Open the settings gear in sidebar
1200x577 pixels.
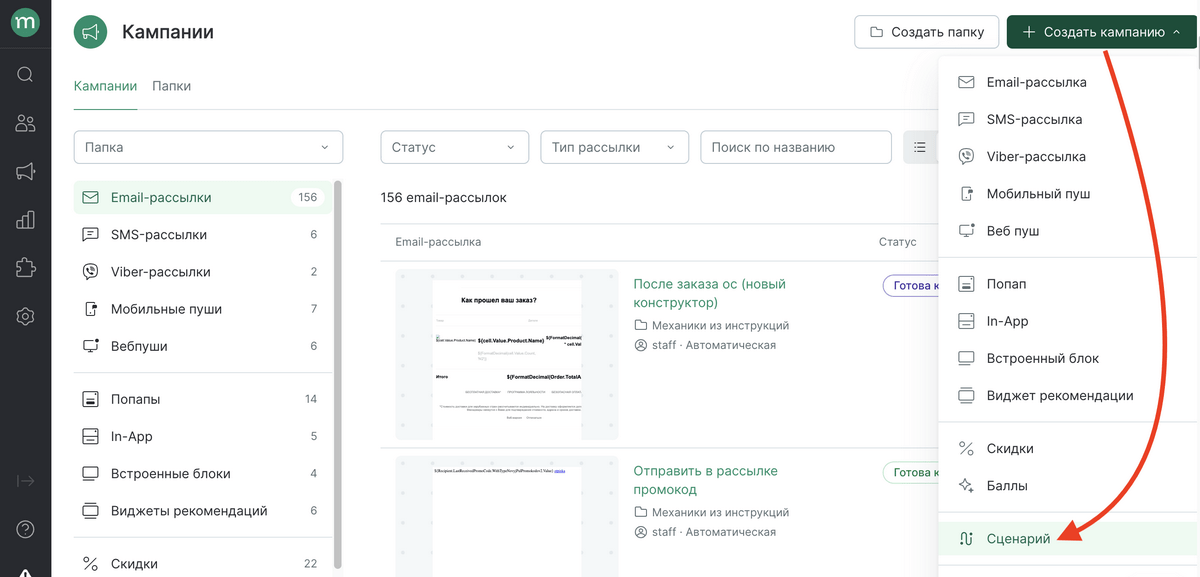point(25,316)
